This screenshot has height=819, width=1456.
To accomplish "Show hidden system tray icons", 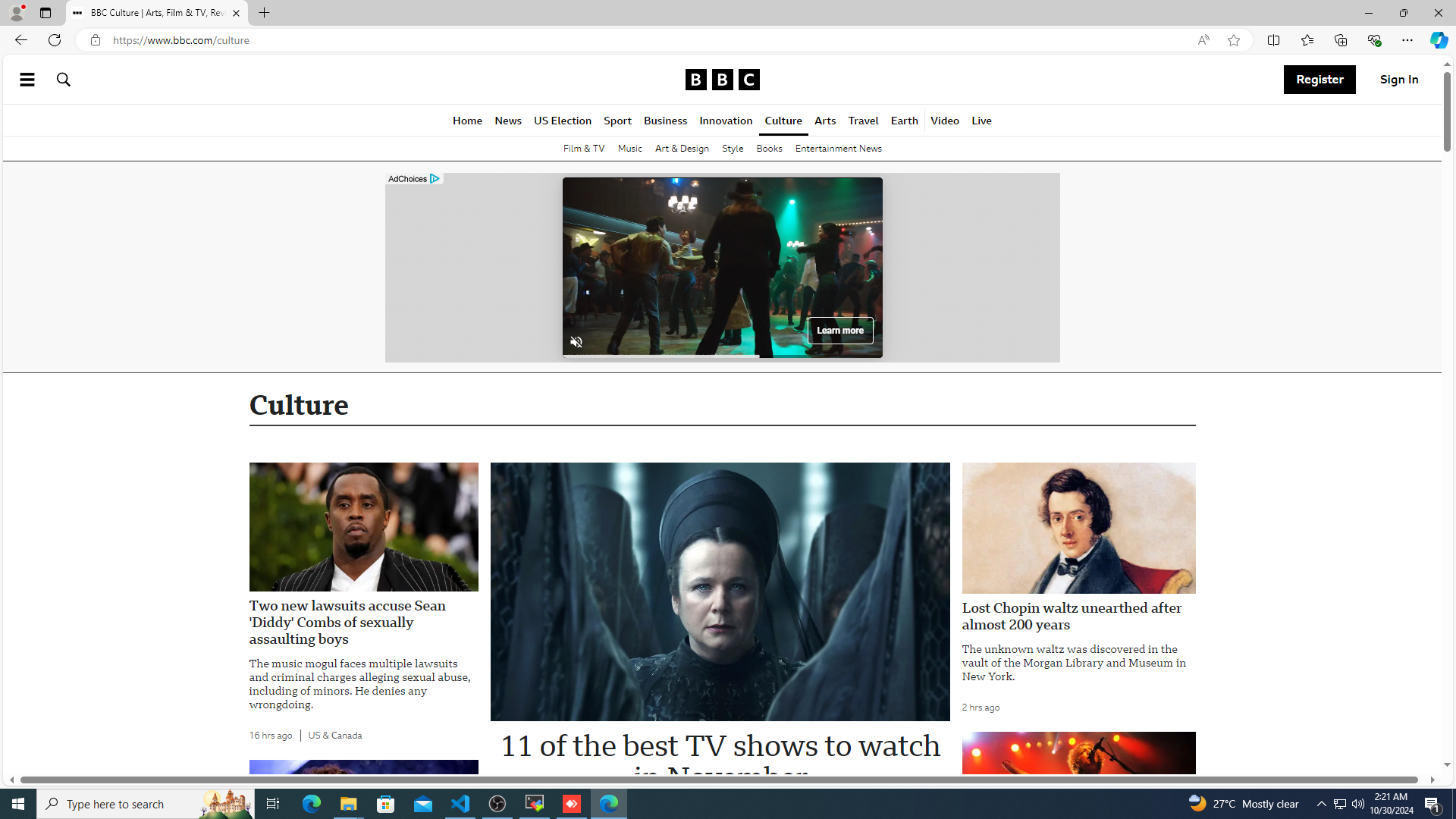I will 1321,804.
